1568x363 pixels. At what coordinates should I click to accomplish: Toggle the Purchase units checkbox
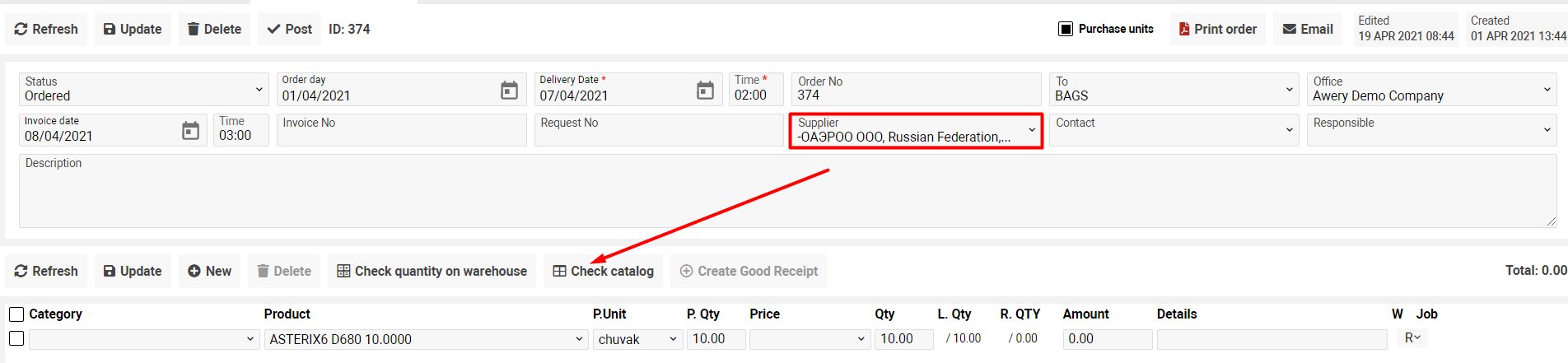point(1066,29)
